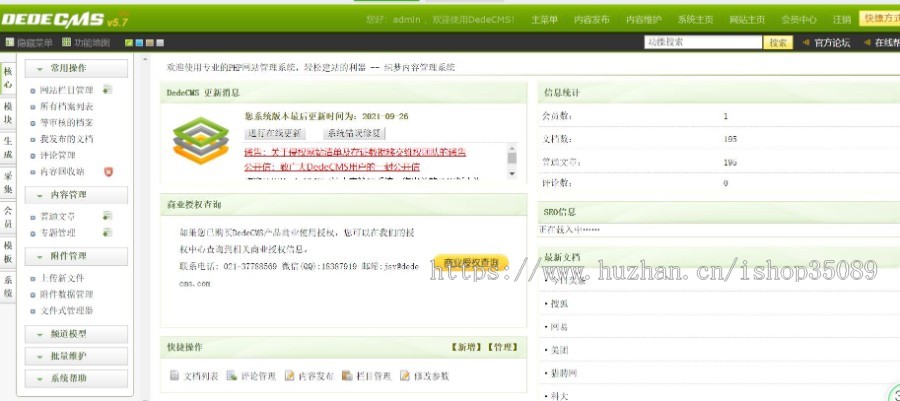Expand the 频道模型 menu section

[x=76, y=334]
